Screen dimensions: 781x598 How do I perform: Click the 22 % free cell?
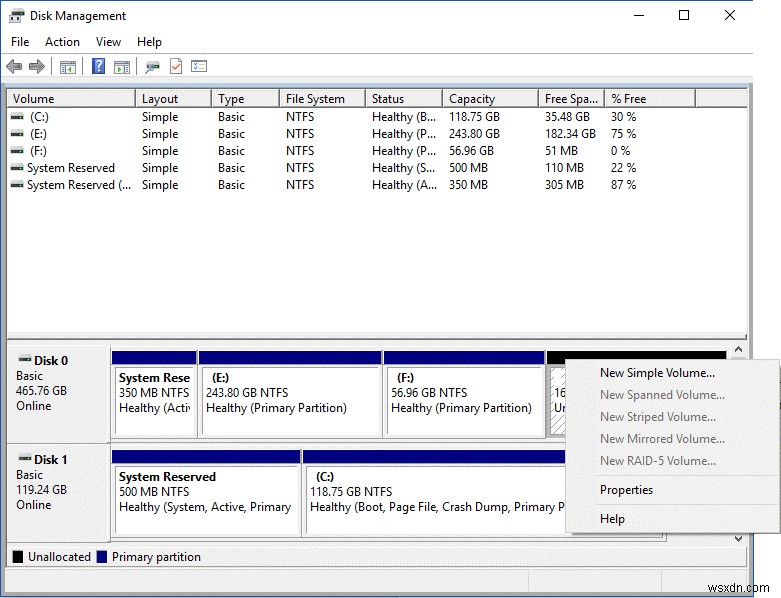tap(623, 168)
